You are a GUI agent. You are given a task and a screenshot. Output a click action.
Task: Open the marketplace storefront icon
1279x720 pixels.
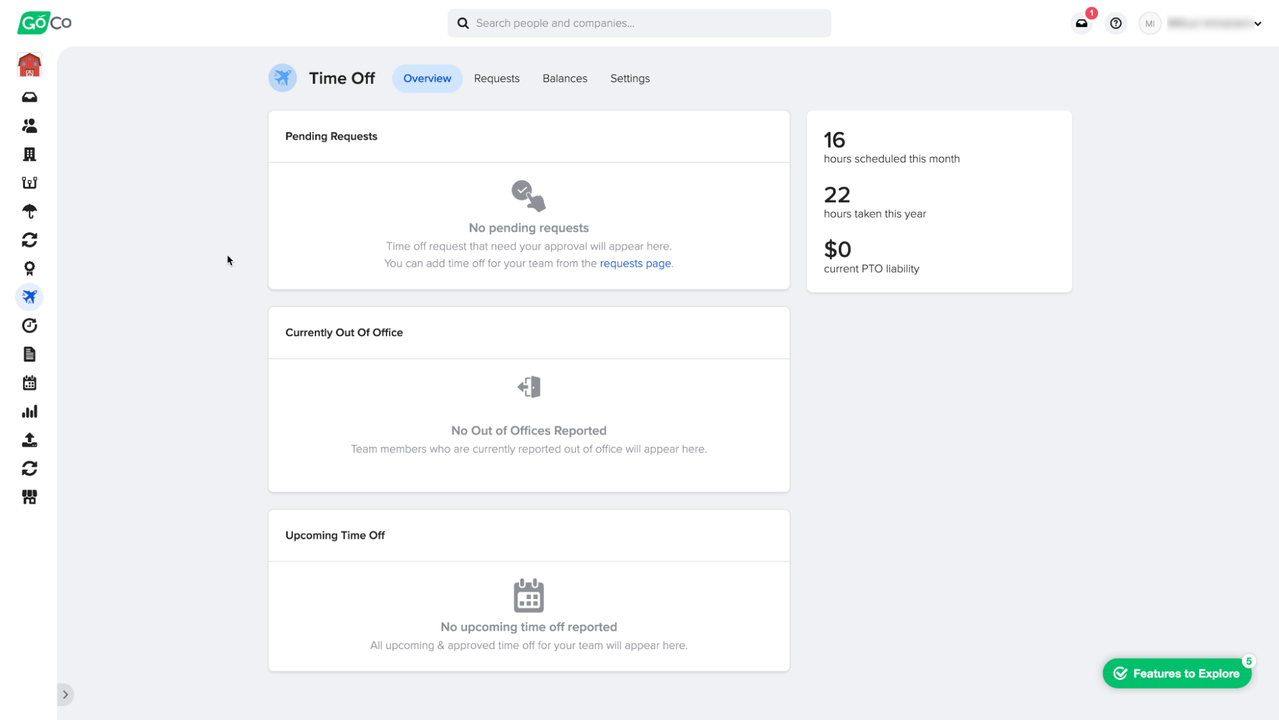(29, 497)
